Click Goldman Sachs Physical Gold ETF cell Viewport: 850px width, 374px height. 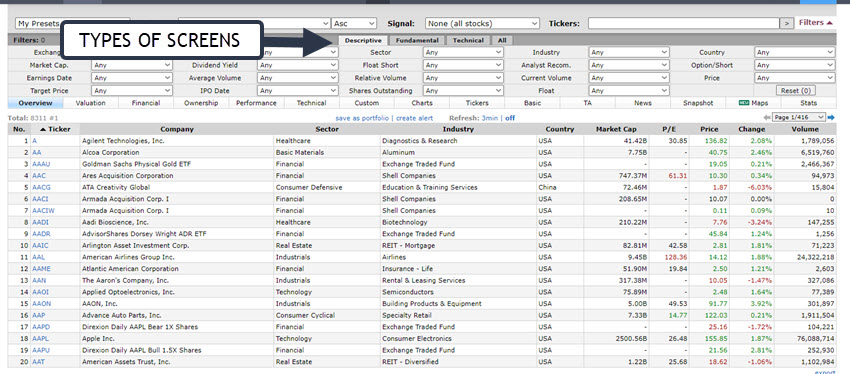(177, 164)
